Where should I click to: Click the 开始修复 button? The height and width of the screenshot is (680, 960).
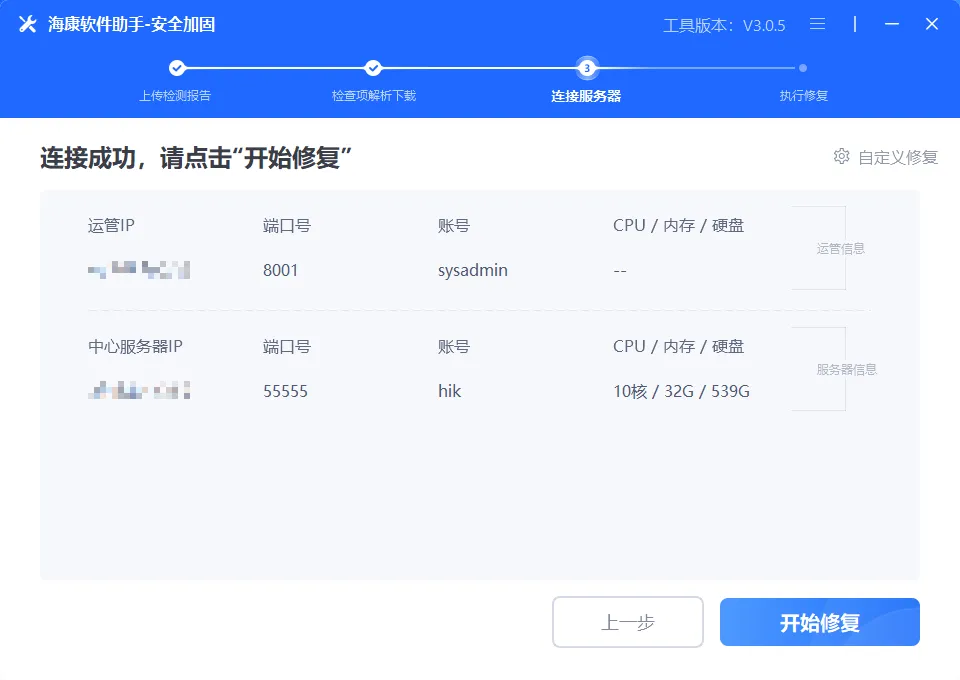820,622
